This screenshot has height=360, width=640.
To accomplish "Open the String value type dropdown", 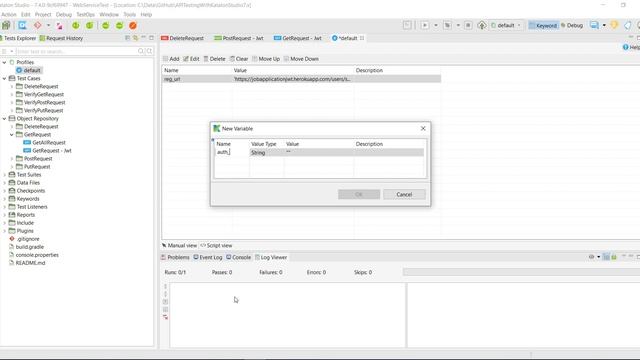I will coord(267,152).
